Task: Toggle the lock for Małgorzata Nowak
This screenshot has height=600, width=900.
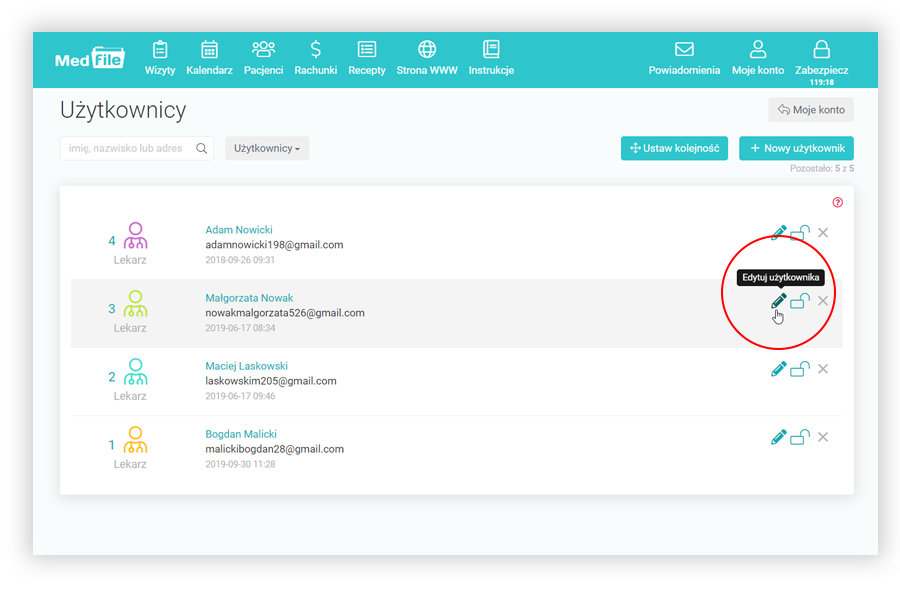Action: click(x=800, y=301)
